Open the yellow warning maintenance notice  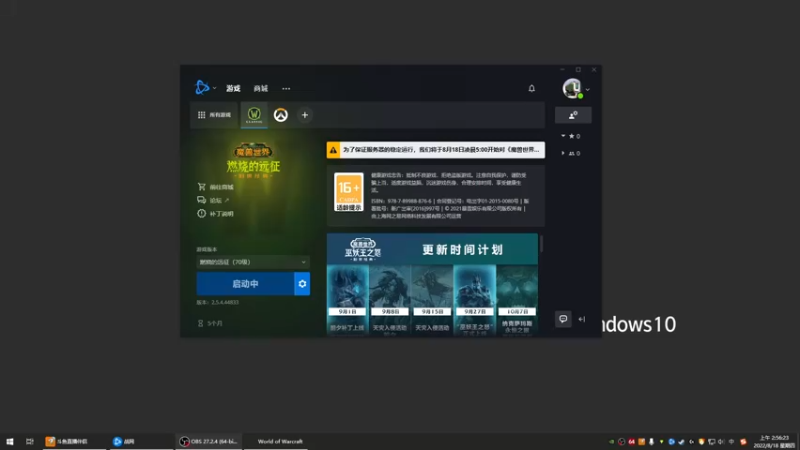436,150
